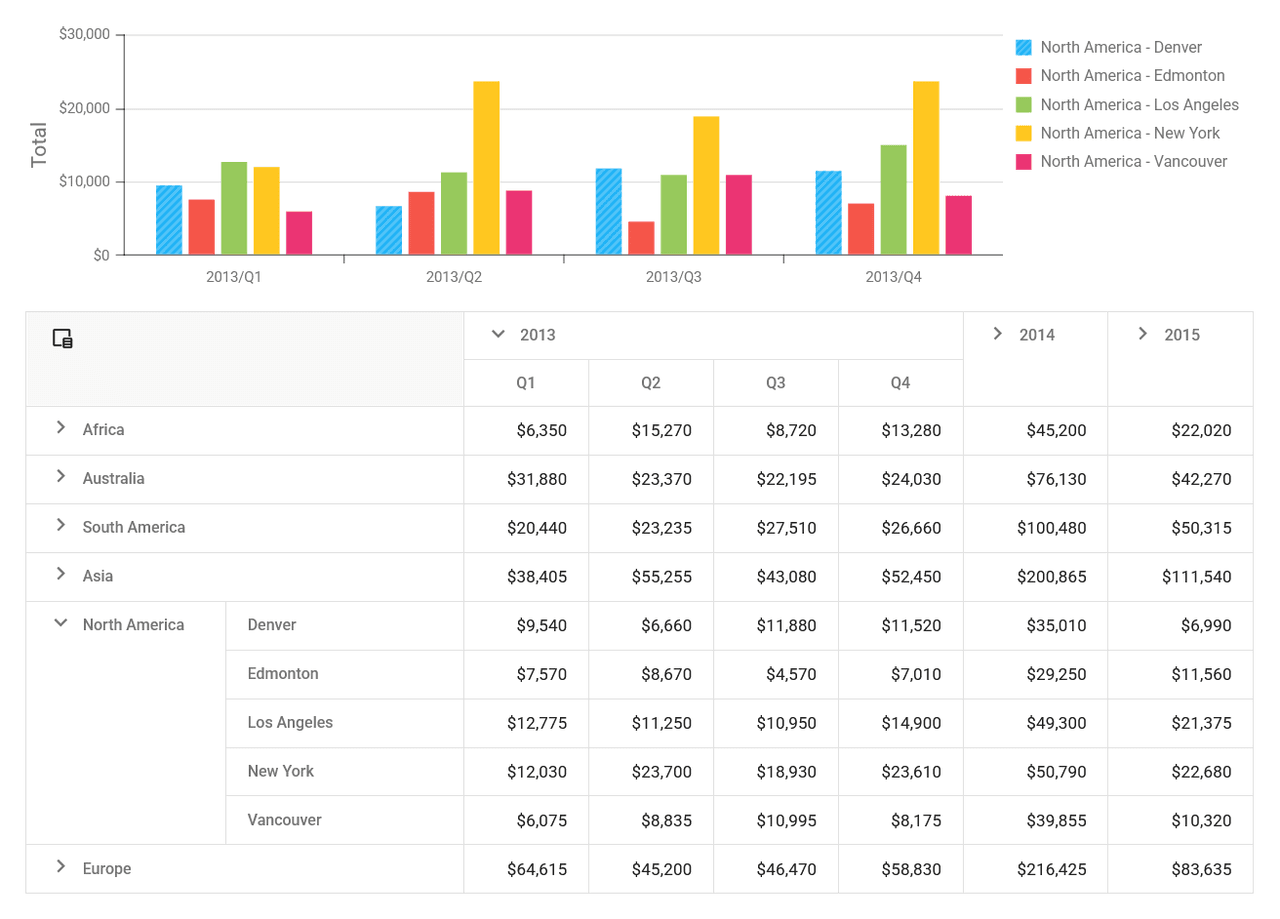The width and height of the screenshot is (1280, 919).
Task: Toggle North America - Edmonton legend swatch
Action: pyautogui.click(x=1023, y=76)
